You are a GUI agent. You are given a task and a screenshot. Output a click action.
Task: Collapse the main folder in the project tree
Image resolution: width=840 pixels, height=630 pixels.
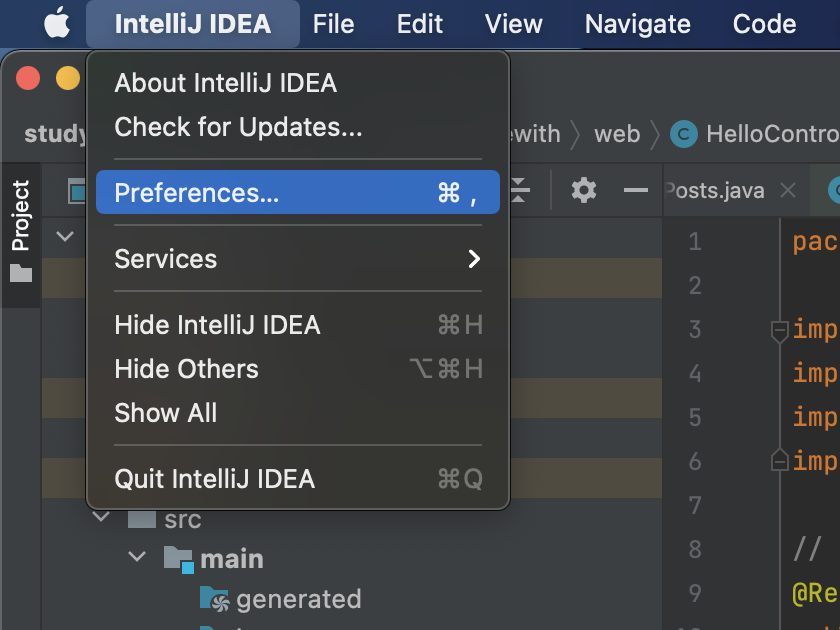pyautogui.click(x=137, y=557)
